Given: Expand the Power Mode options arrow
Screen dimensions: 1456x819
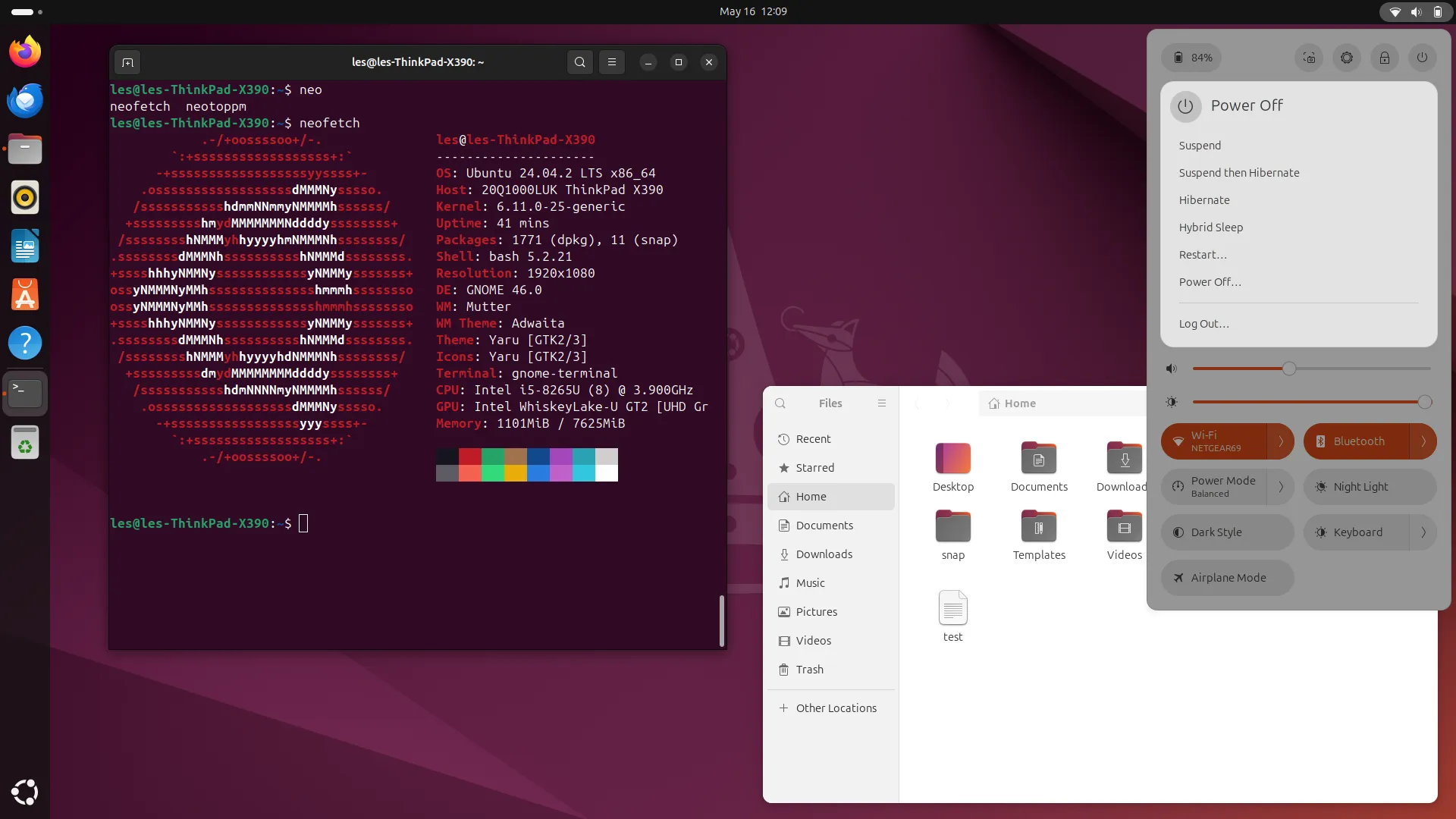Looking at the screenshot, I should pyautogui.click(x=1281, y=487).
